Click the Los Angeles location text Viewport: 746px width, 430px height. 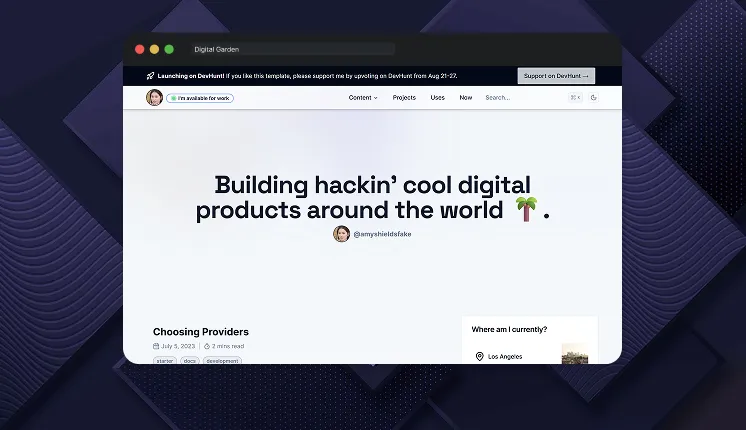(505, 356)
